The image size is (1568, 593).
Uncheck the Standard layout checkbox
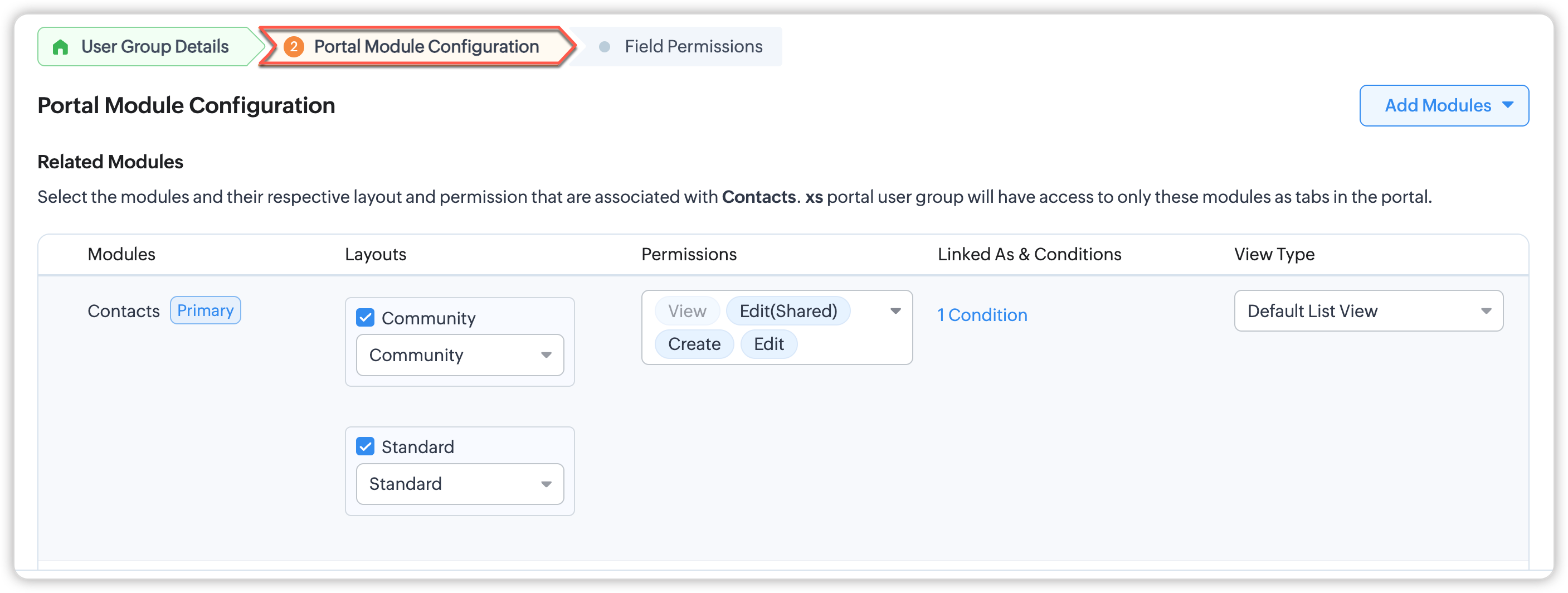point(365,447)
